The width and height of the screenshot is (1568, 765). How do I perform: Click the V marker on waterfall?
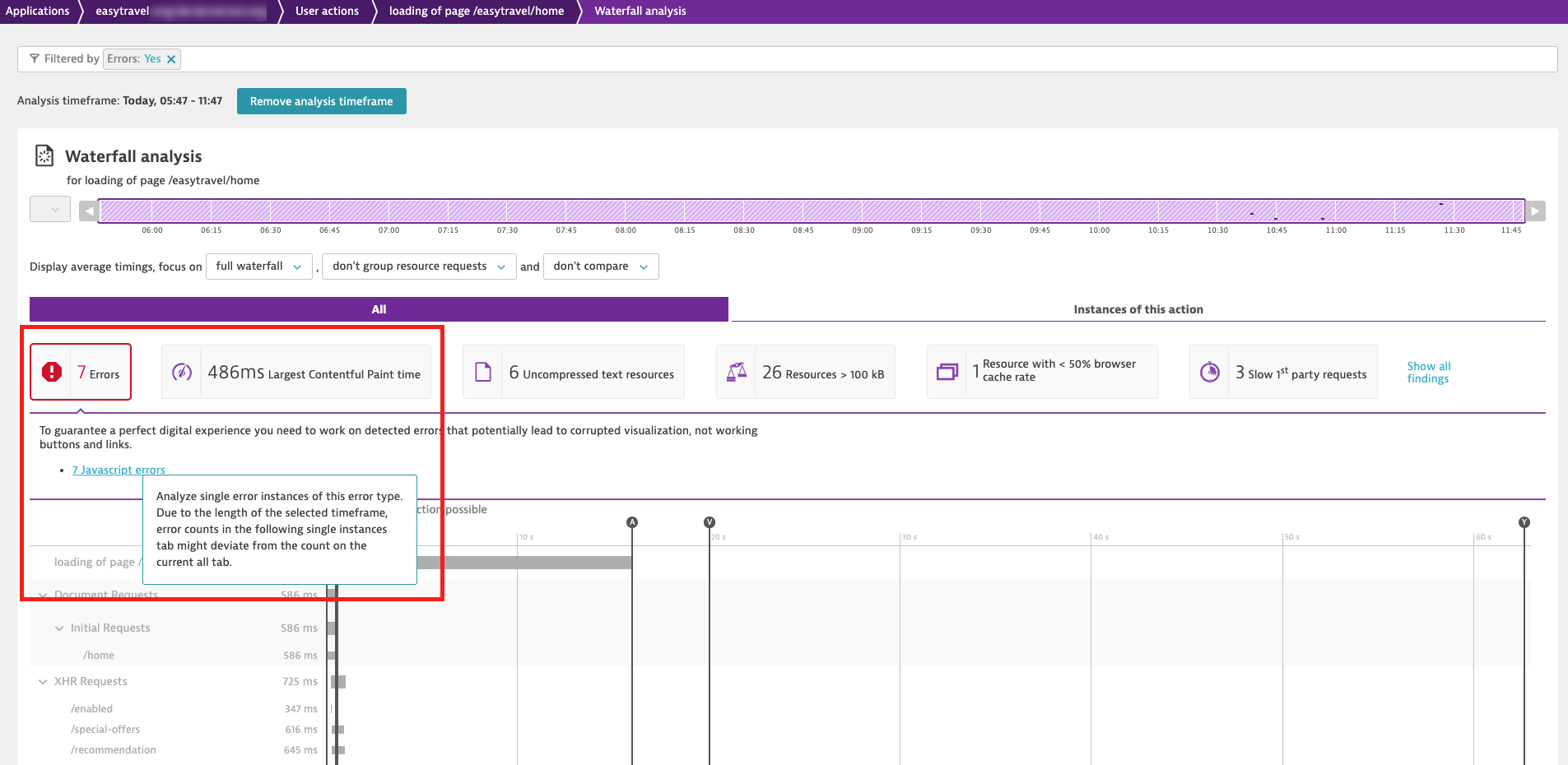710,522
